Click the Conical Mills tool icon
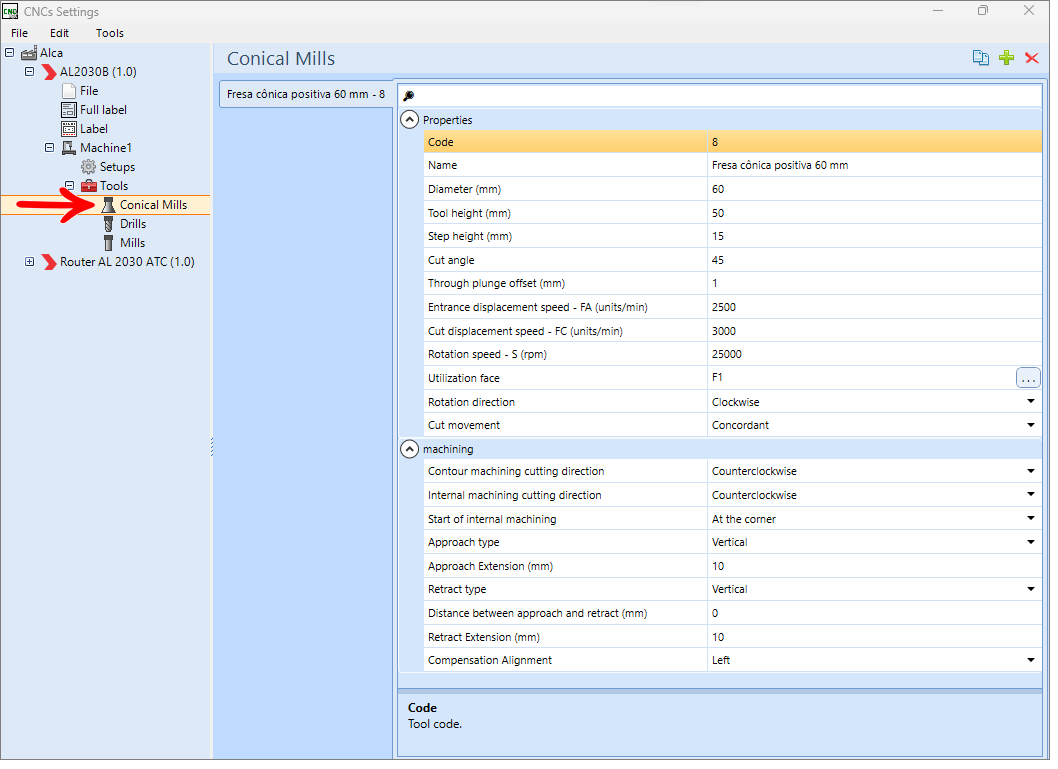Viewport: 1058px width, 769px height. 109,206
